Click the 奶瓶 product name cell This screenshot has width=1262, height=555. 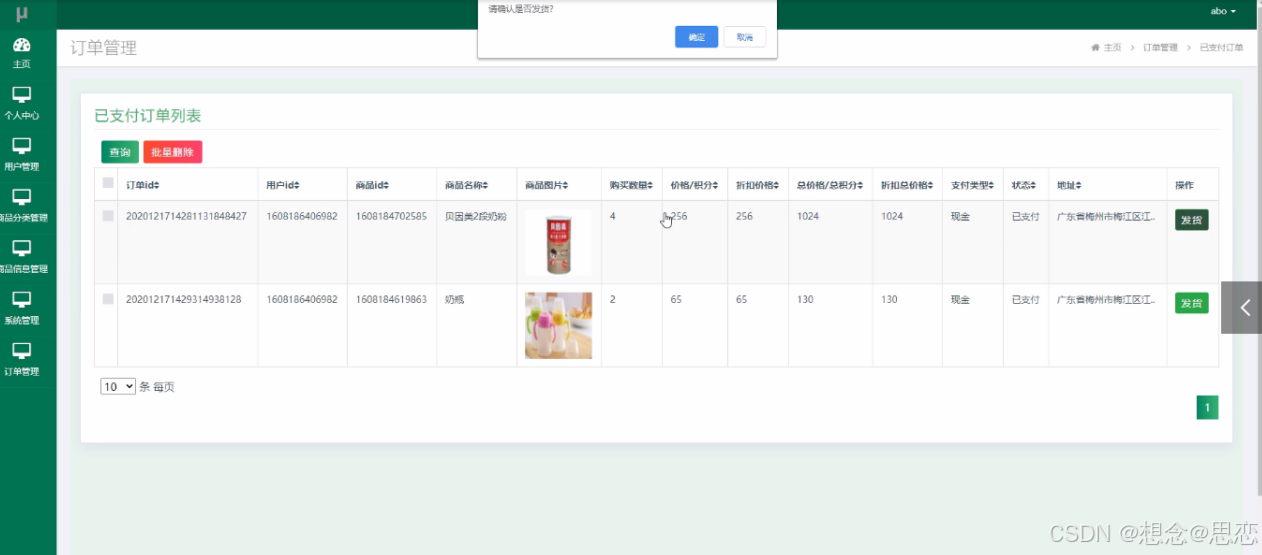tap(455, 299)
